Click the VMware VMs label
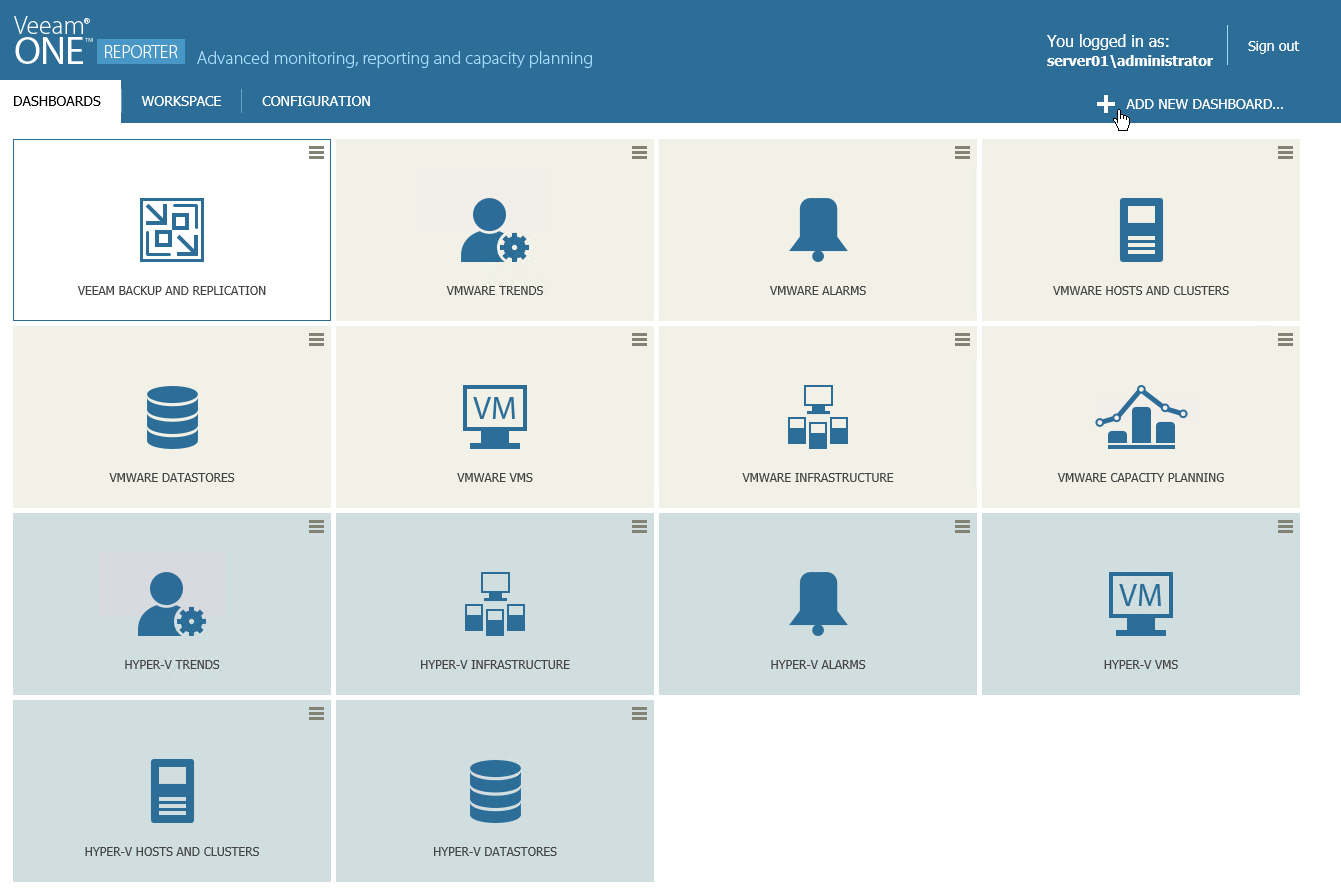 coord(495,478)
